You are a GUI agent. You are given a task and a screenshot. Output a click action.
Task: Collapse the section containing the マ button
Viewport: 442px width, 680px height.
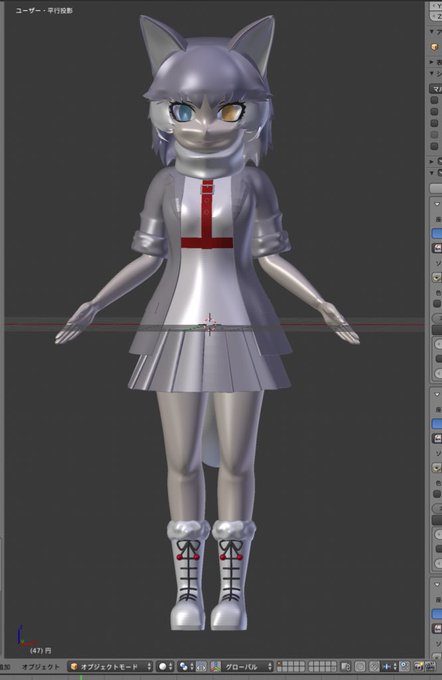pyautogui.click(x=432, y=73)
